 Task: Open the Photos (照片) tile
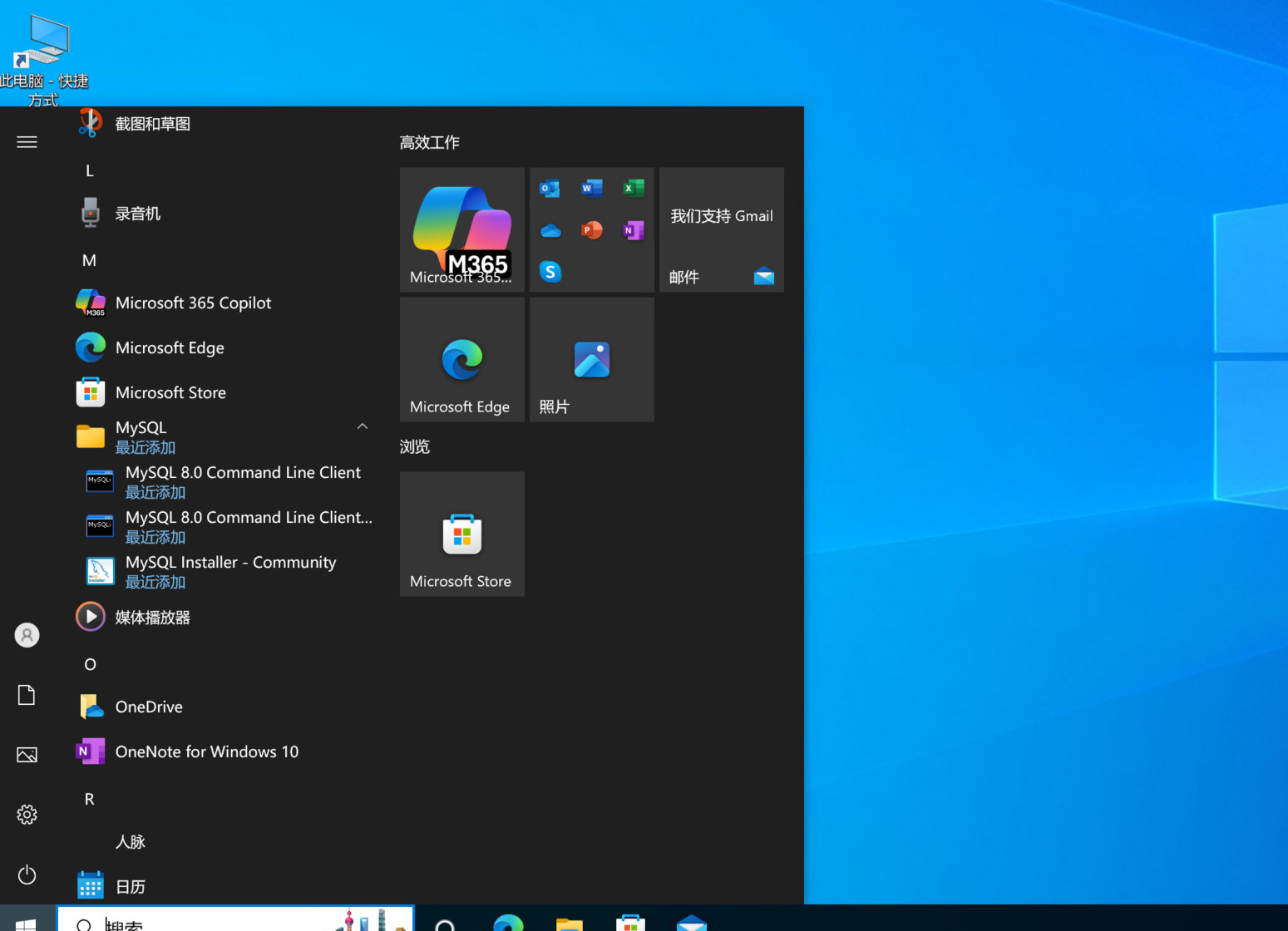point(591,359)
